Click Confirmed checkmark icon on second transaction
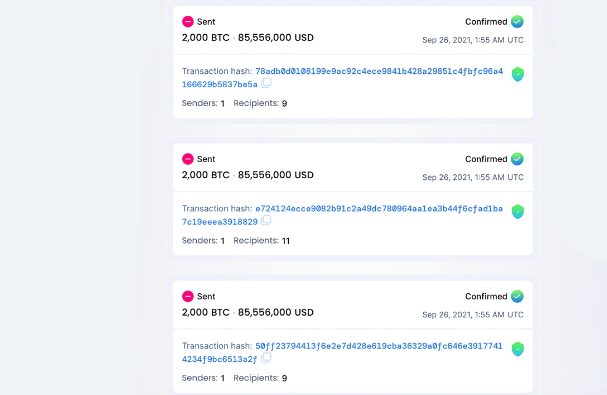 pyautogui.click(x=517, y=159)
